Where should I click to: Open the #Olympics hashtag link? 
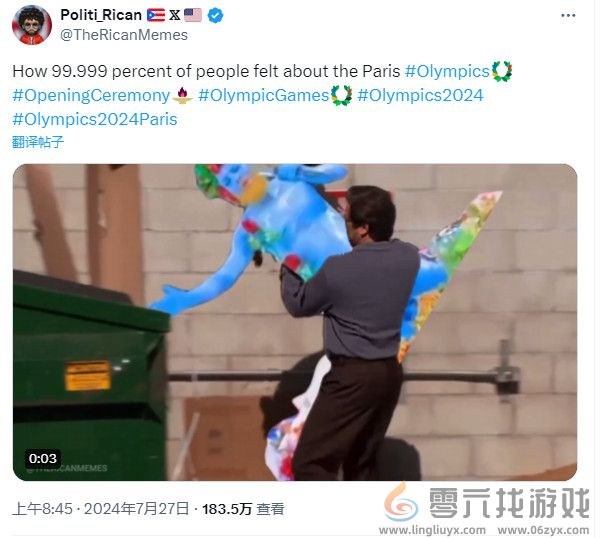coord(447,72)
